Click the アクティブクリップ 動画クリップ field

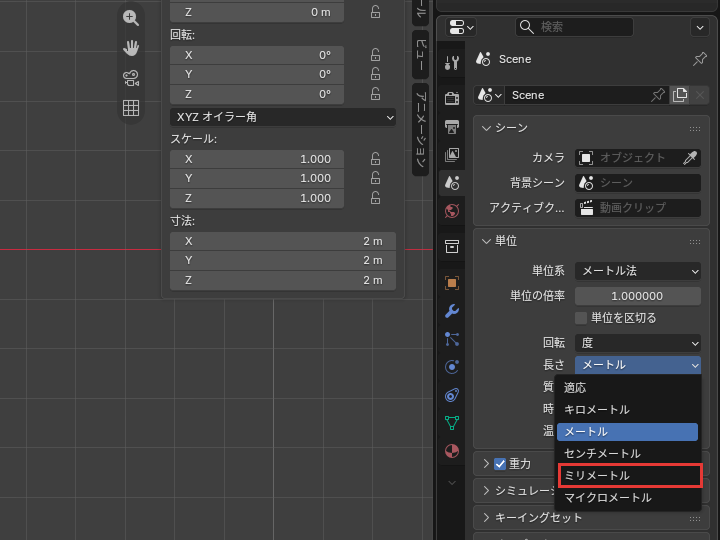tap(638, 208)
